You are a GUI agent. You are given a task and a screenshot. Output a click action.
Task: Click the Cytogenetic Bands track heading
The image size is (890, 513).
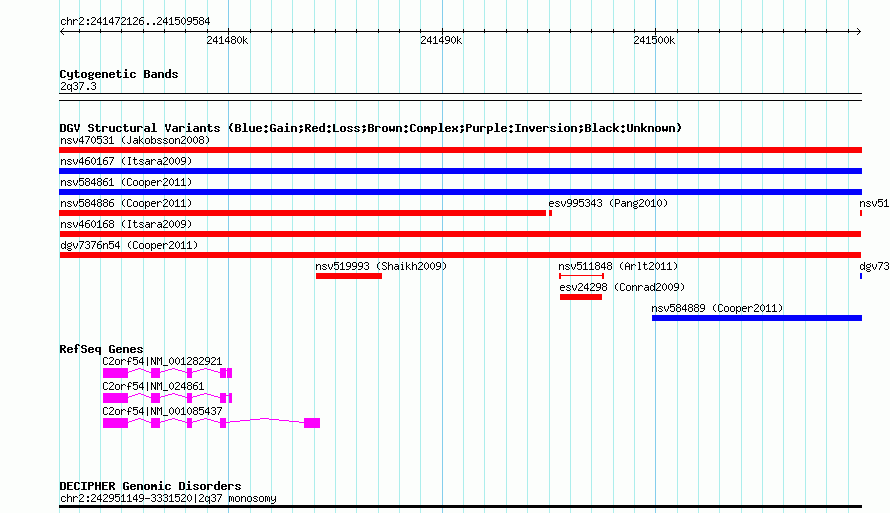pyautogui.click(x=119, y=74)
